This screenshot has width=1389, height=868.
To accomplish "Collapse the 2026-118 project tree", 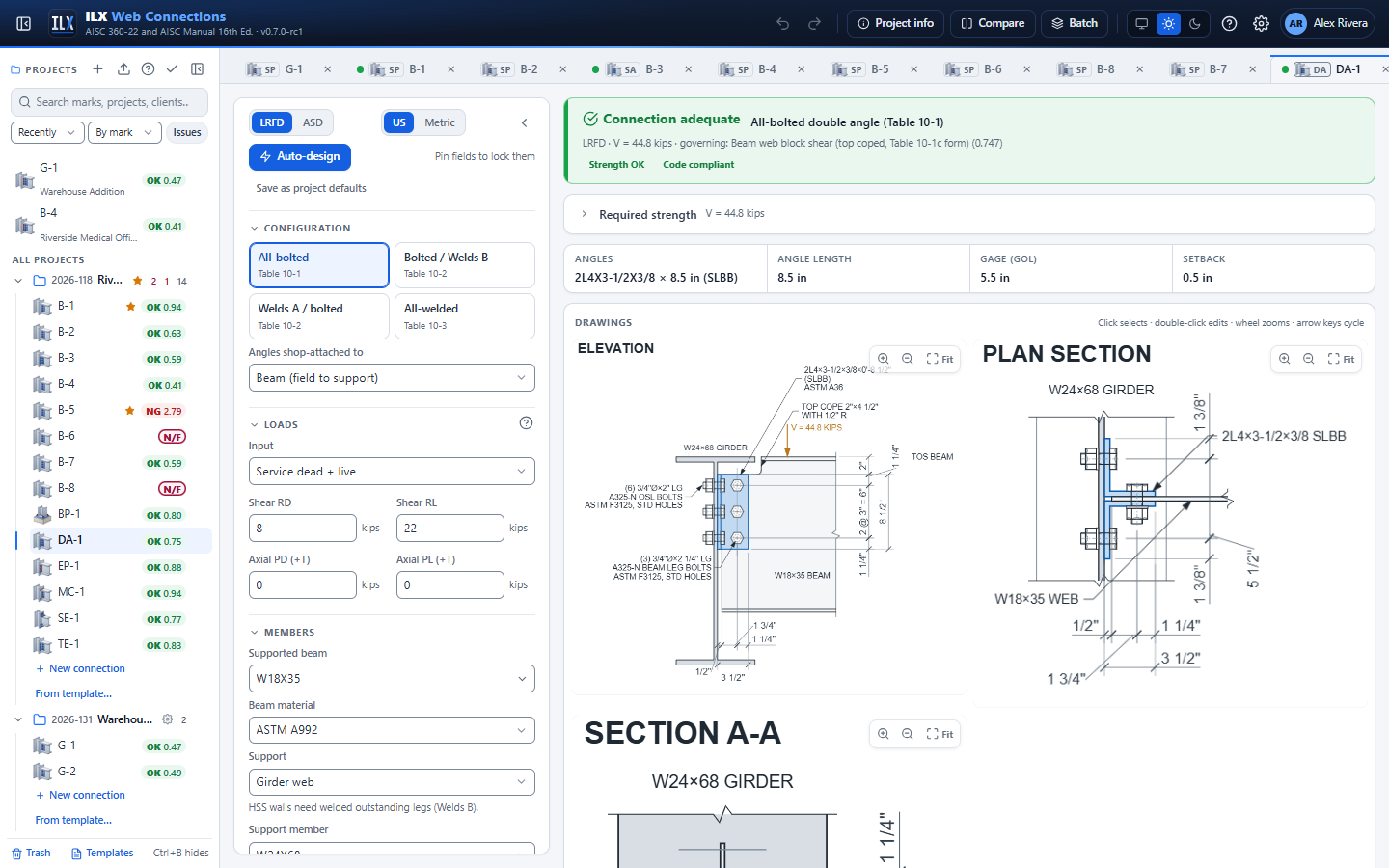I will click(18, 281).
